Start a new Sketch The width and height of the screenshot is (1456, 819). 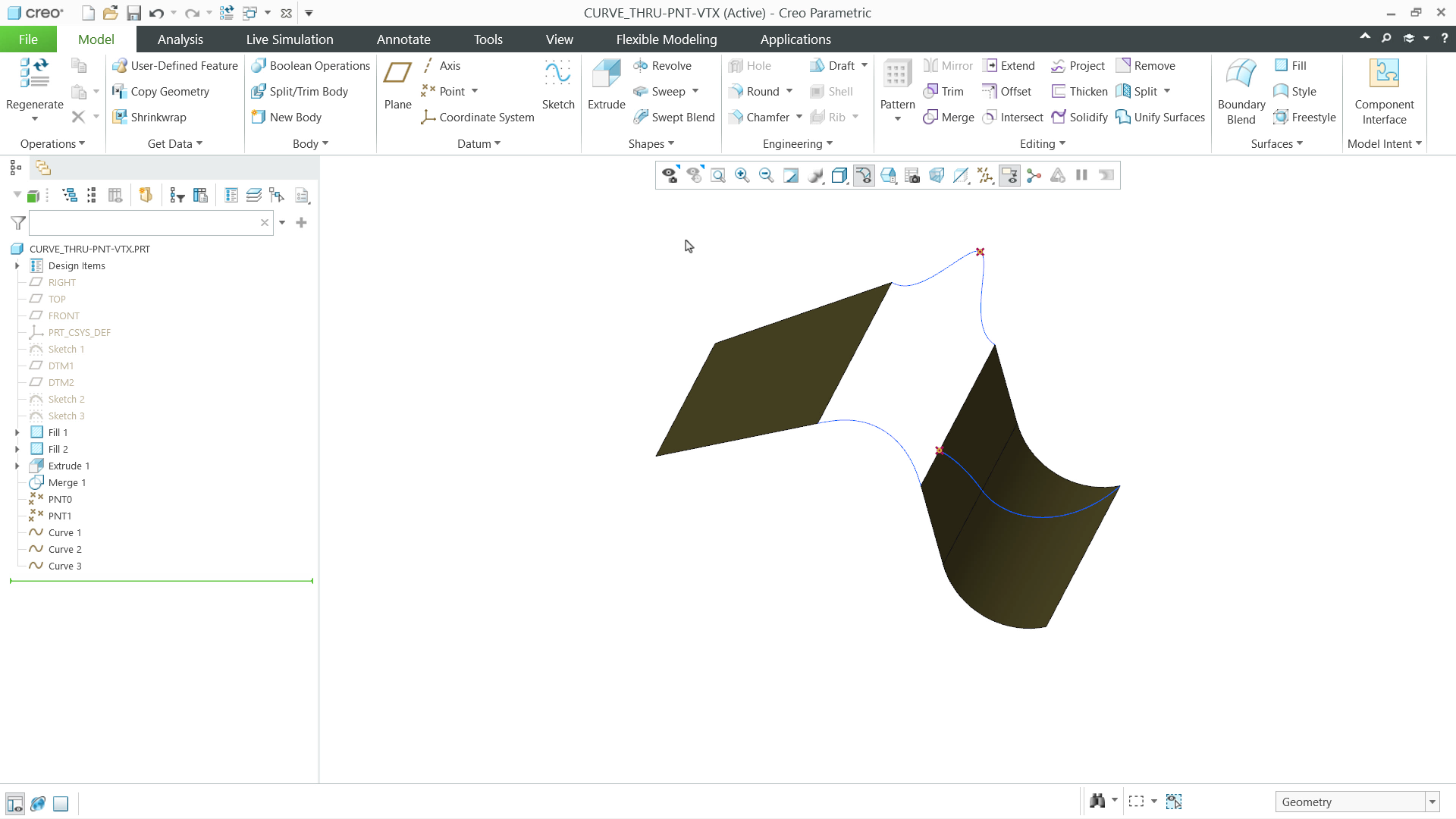(x=557, y=85)
